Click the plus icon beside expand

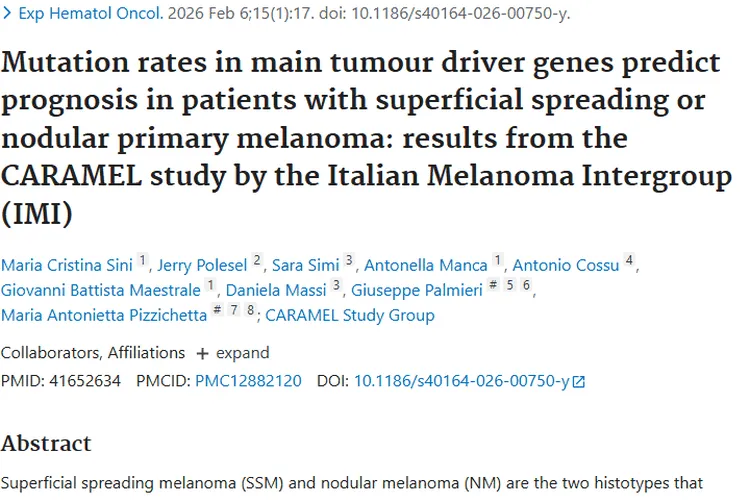coord(202,353)
